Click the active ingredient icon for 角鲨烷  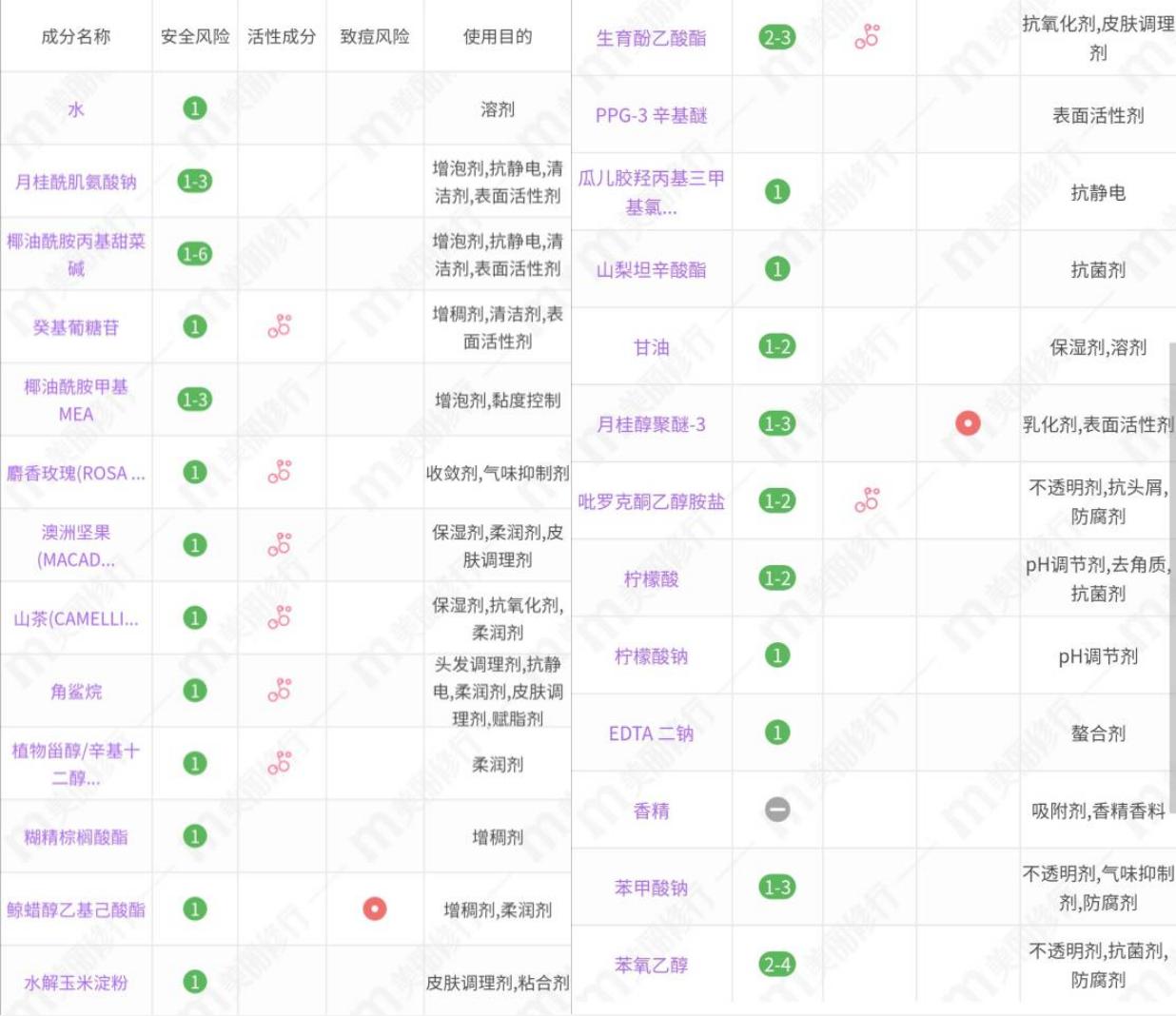281,691
